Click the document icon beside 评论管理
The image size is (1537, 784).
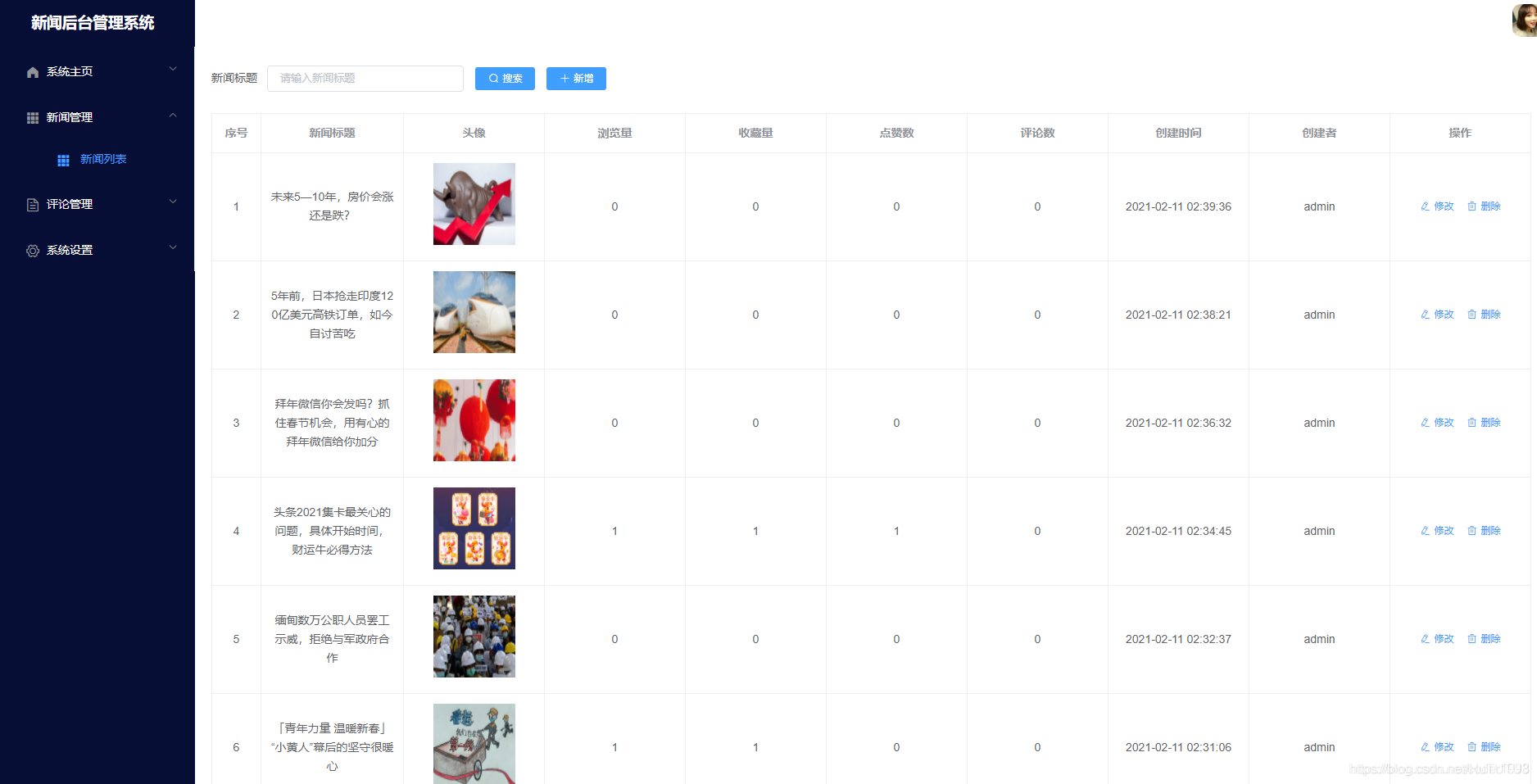coord(33,205)
